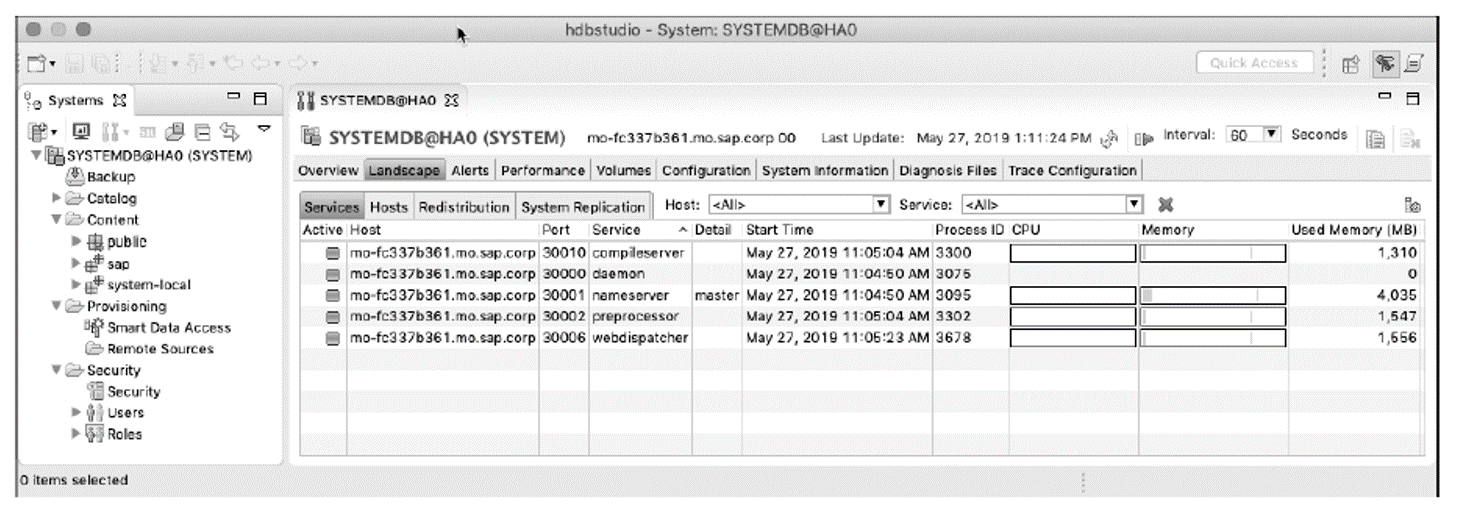This screenshot has height=515, width=1457.
Task: Click the greyed-out icon at the header toolbar's far right
Action: click(x=1411, y=139)
